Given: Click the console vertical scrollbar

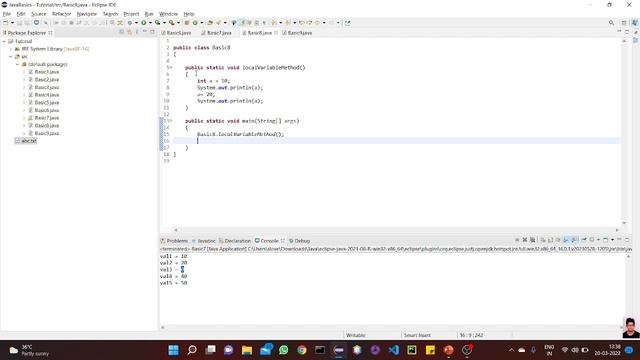Looking at the screenshot, I should [628, 288].
